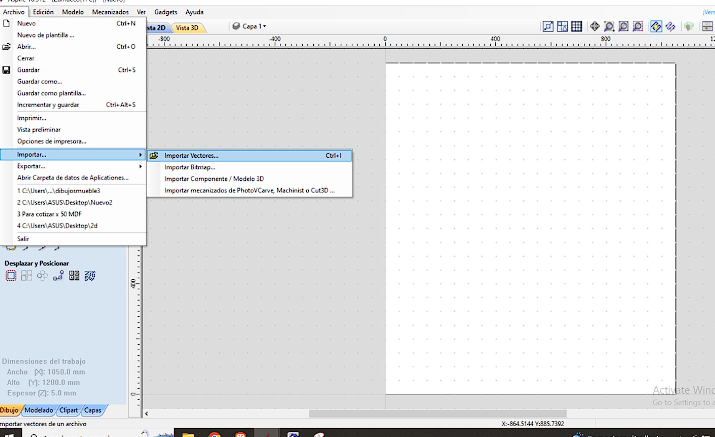Viewport: 715px width, 437px height.
Task: Choose Salir to exit application
Action: click(x=73, y=239)
